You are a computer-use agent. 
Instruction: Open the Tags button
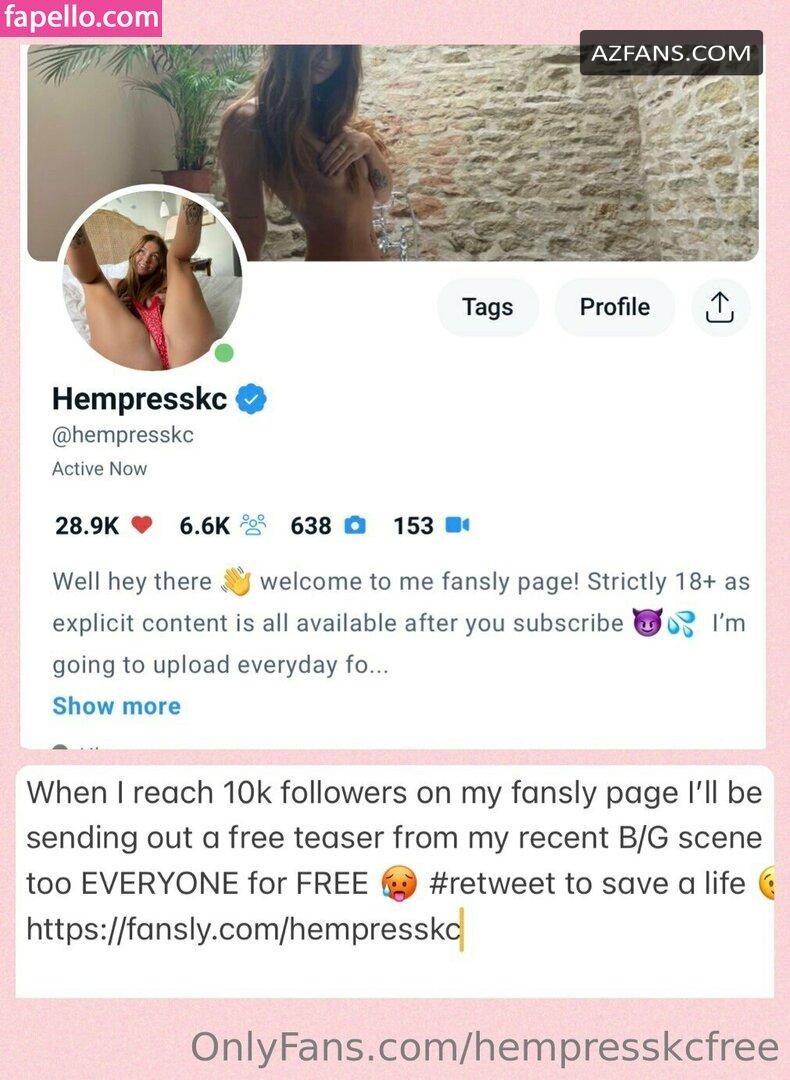tap(488, 307)
